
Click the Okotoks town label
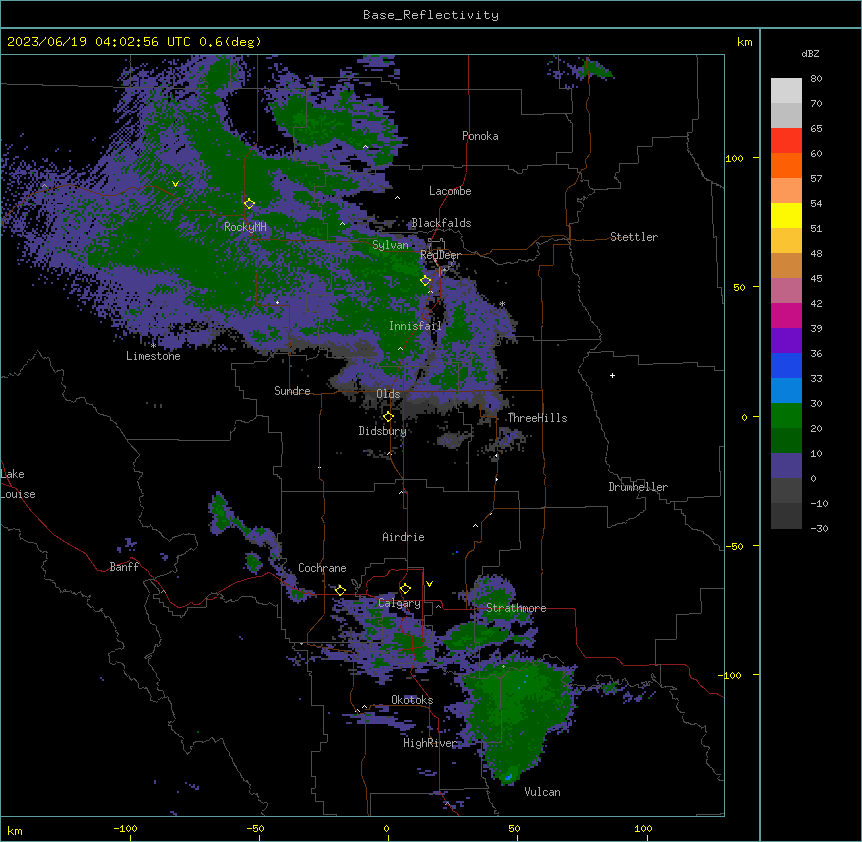coord(412,700)
